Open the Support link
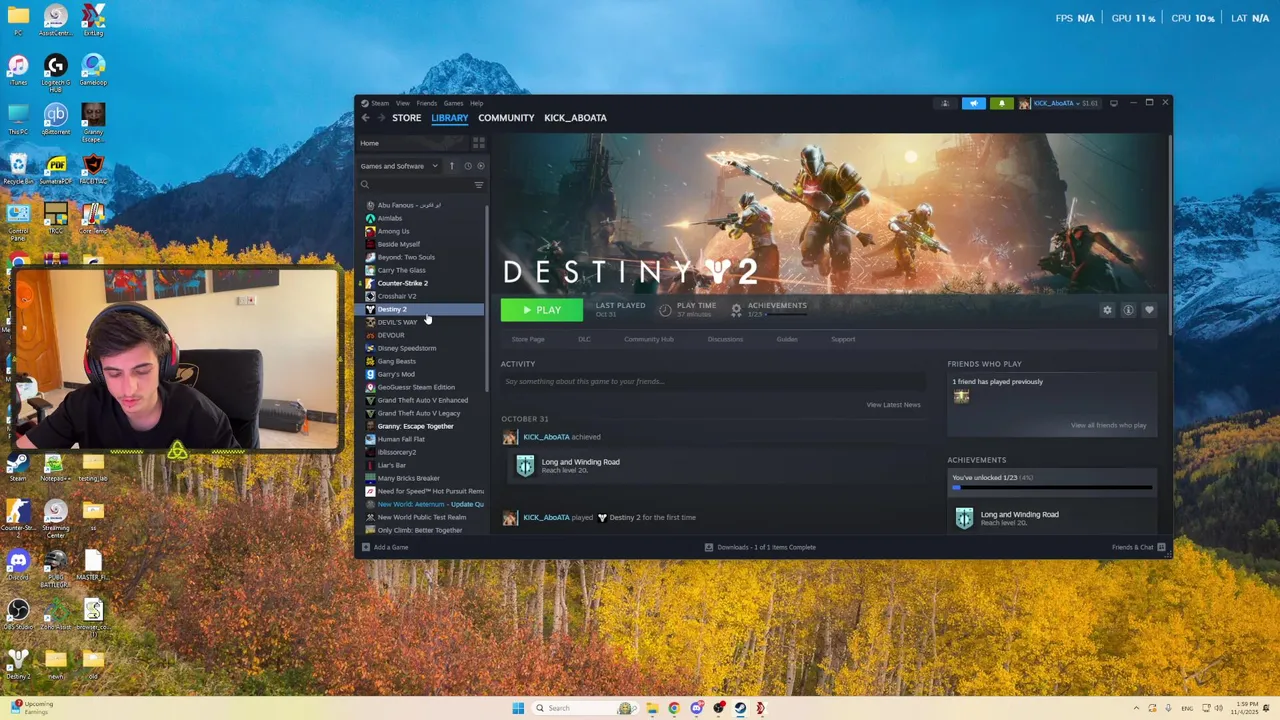 click(843, 339)
